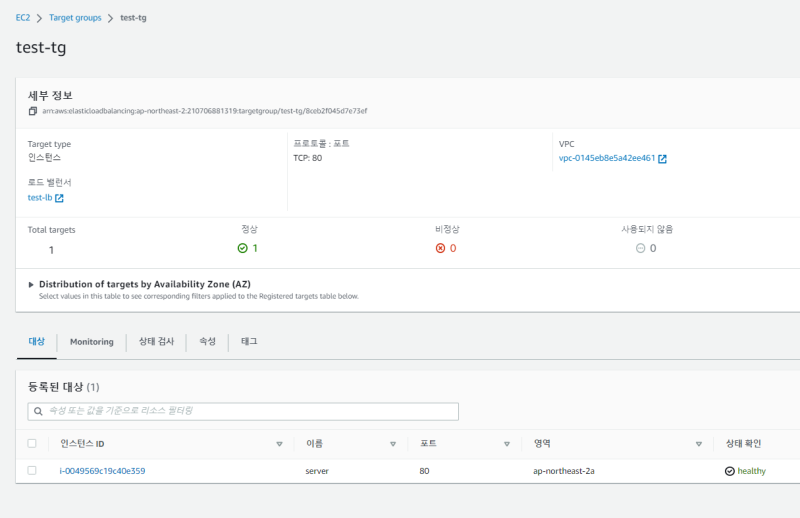
Task: Sort by the 인스턴스 ID column arrow
Action: [x=279, y=444]
